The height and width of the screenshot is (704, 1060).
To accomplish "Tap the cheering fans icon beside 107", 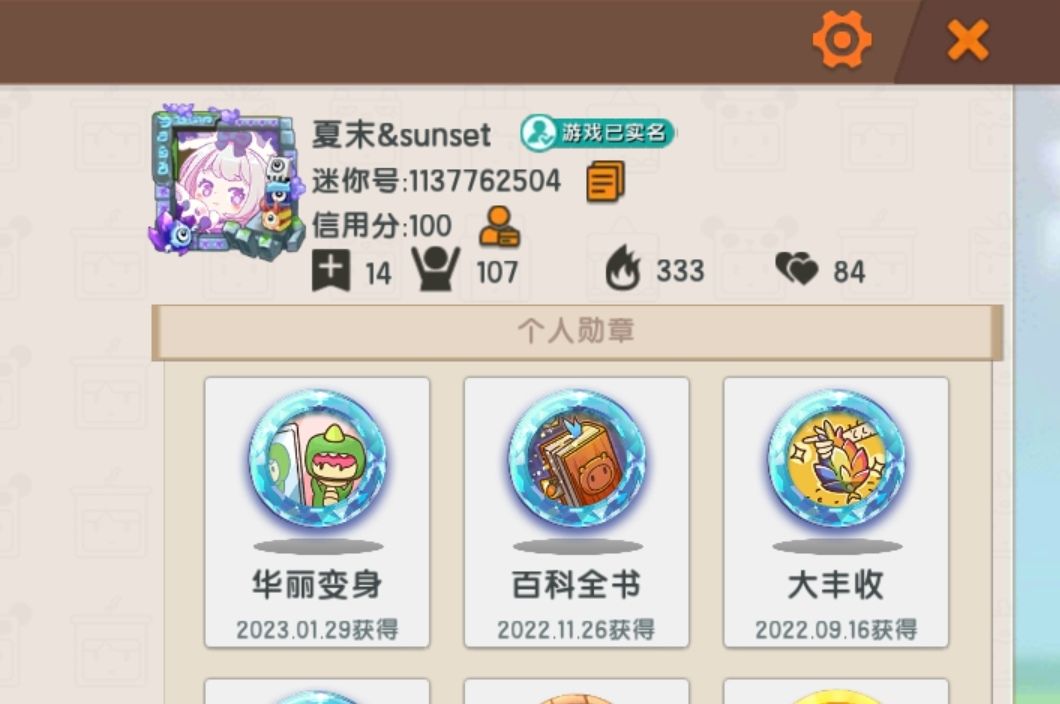I will tap(436, 269).
